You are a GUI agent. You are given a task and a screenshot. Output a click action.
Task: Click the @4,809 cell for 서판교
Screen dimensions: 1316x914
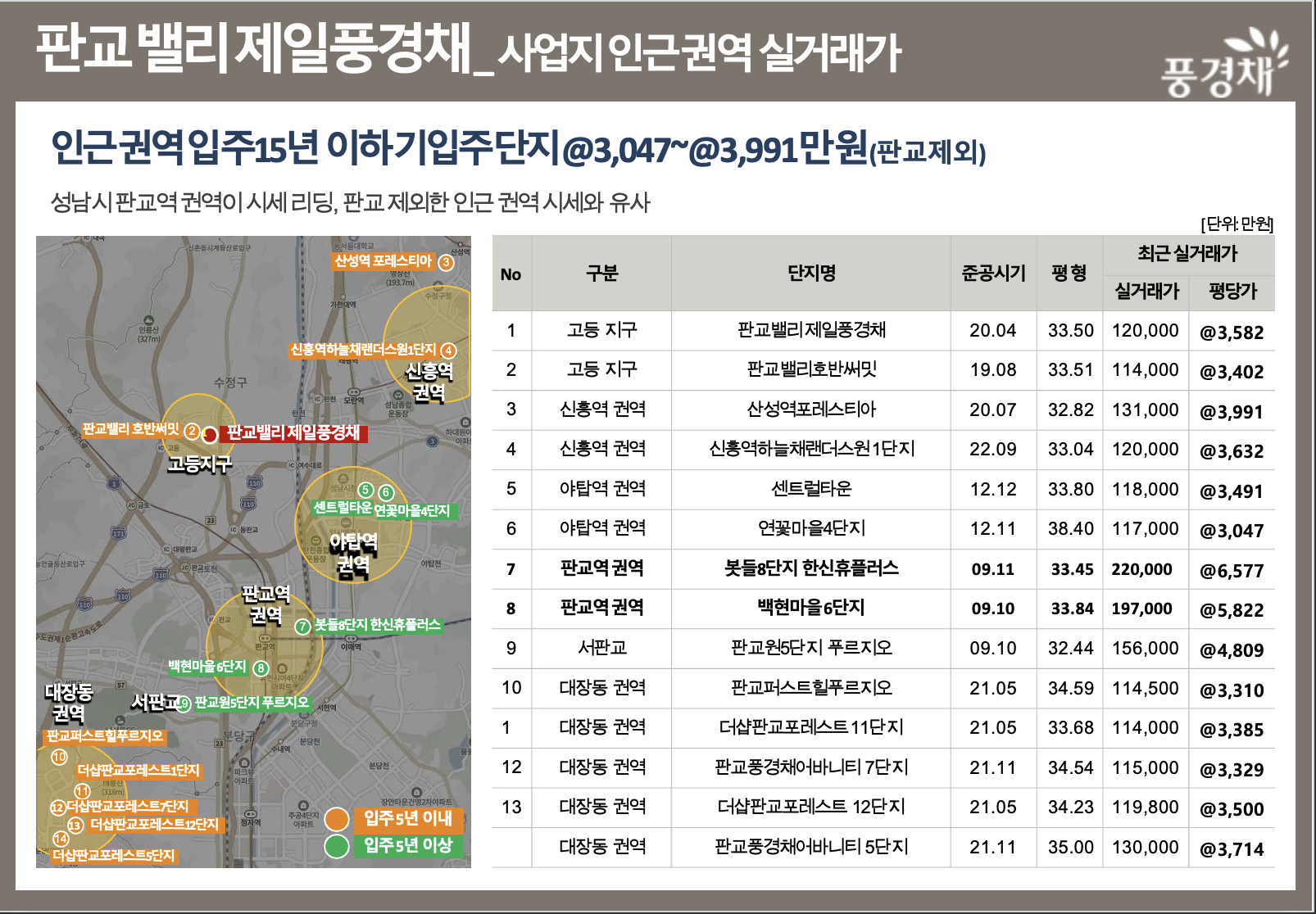point(1232,649)
